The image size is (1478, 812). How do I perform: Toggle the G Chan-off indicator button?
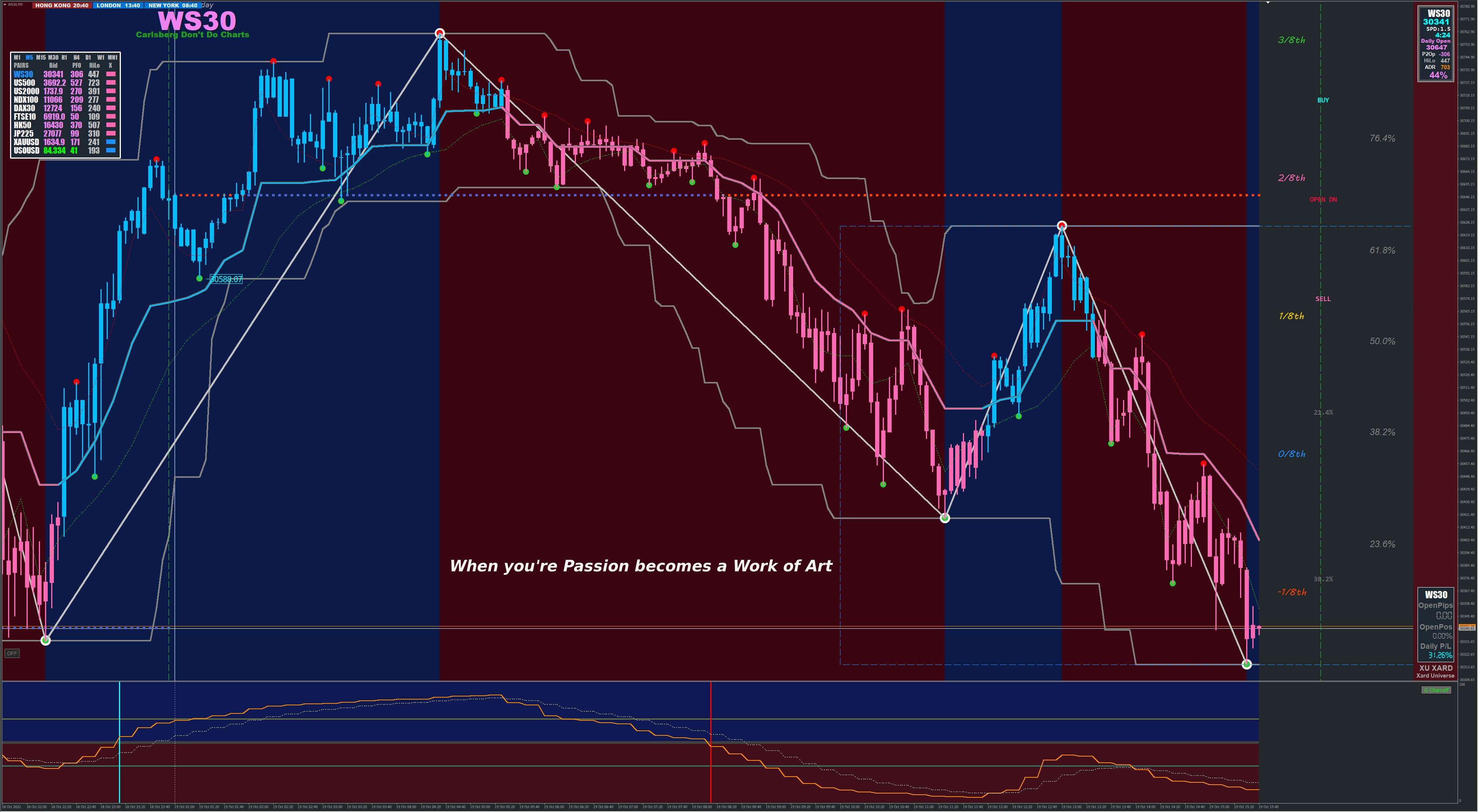1436,690
